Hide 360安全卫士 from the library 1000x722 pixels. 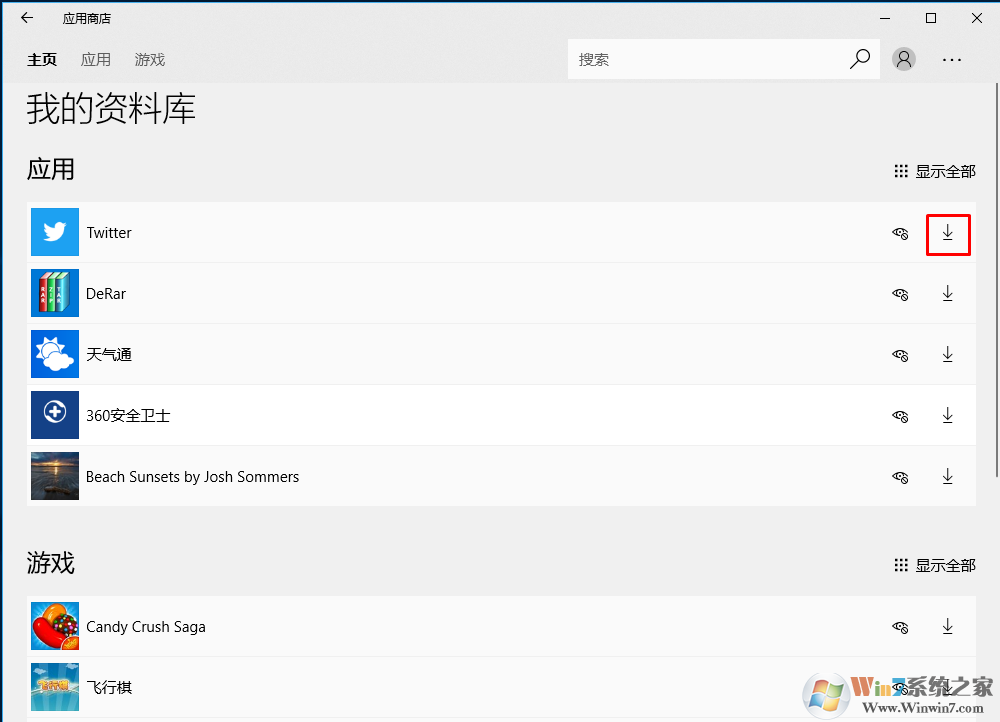tap(900, 416)
